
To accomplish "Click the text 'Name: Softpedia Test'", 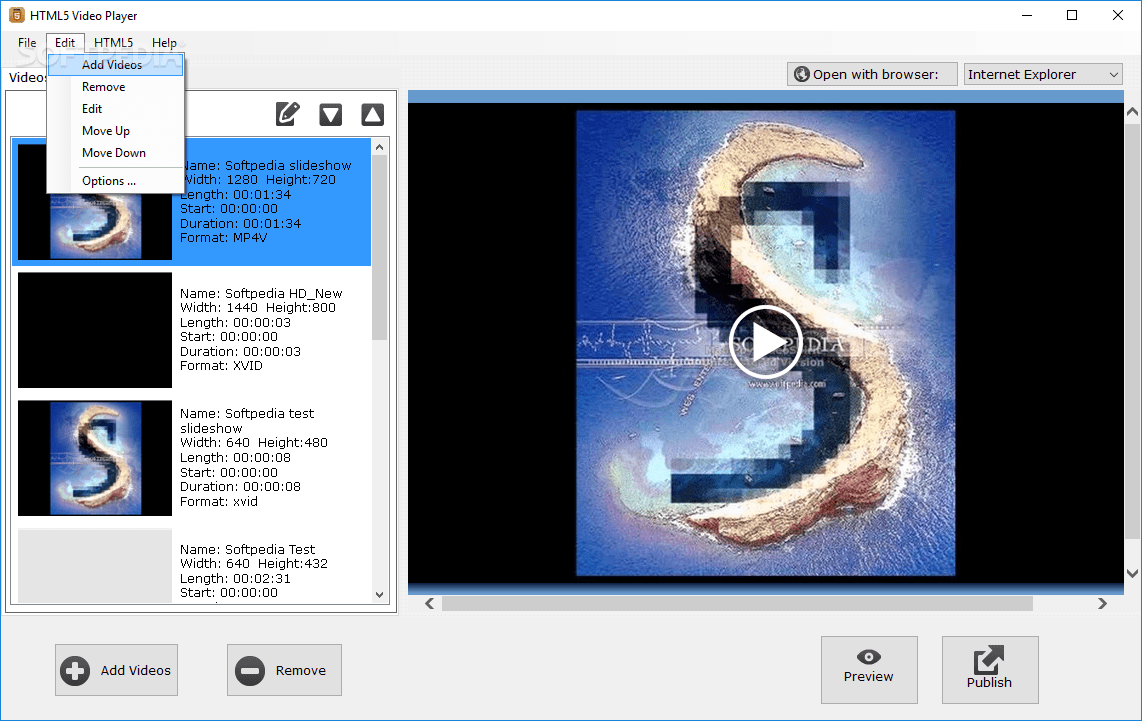I will pos(248,549).
